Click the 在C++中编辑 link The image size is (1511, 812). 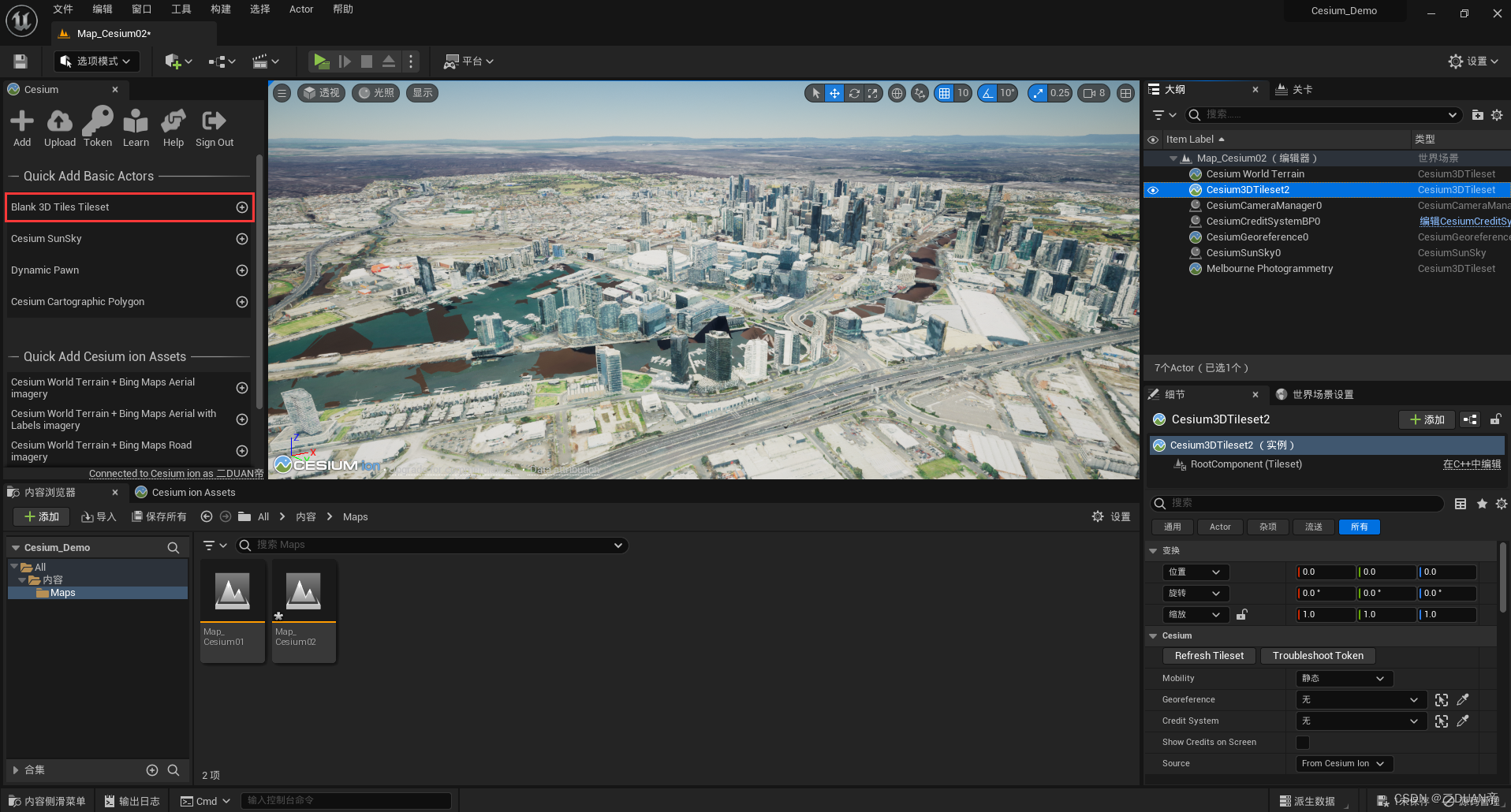point(1472,464)
